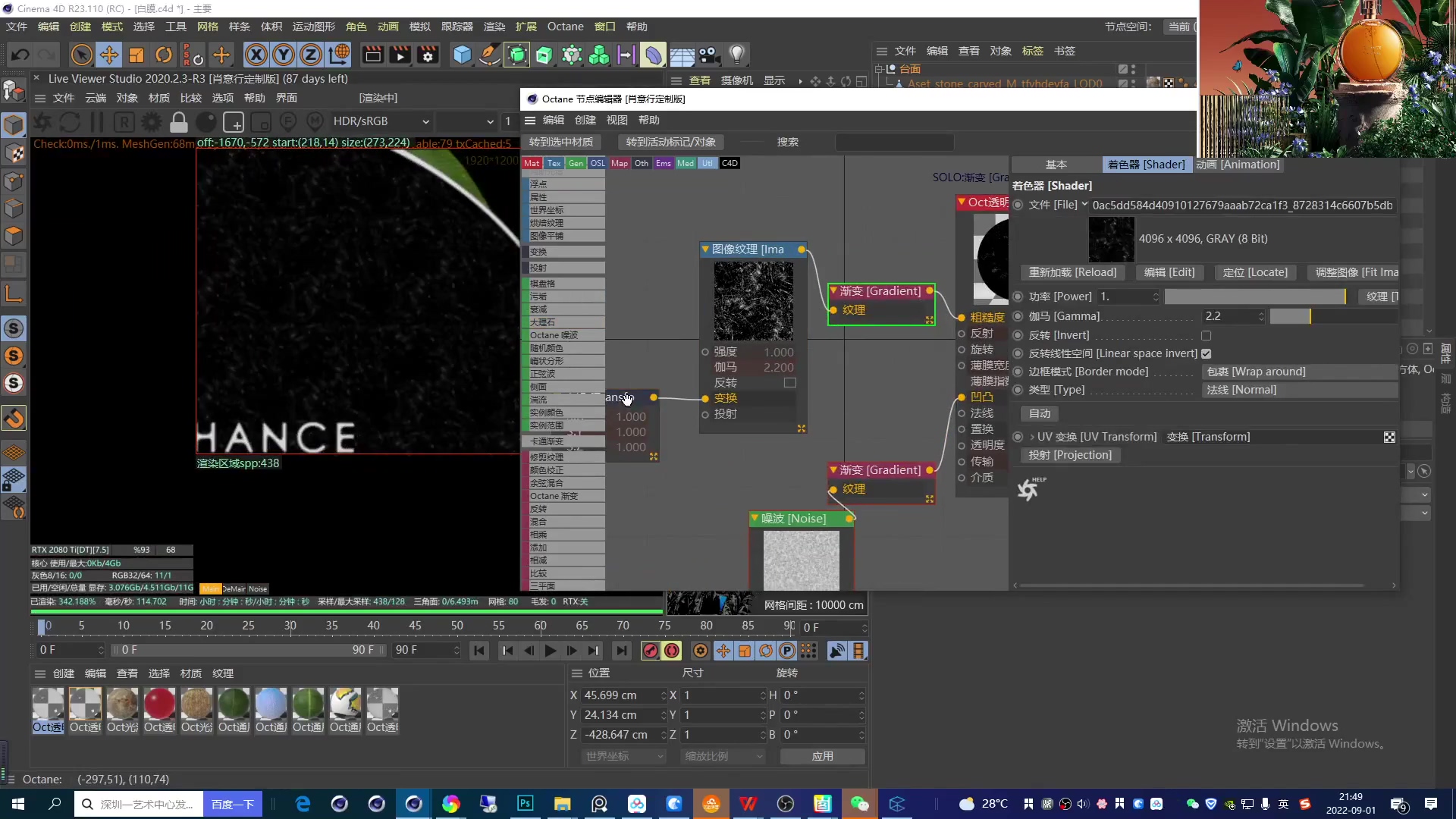Switch to 动画 [Animation] tab
Viewport: 1456px width, 819px height.
[1238, 165]
